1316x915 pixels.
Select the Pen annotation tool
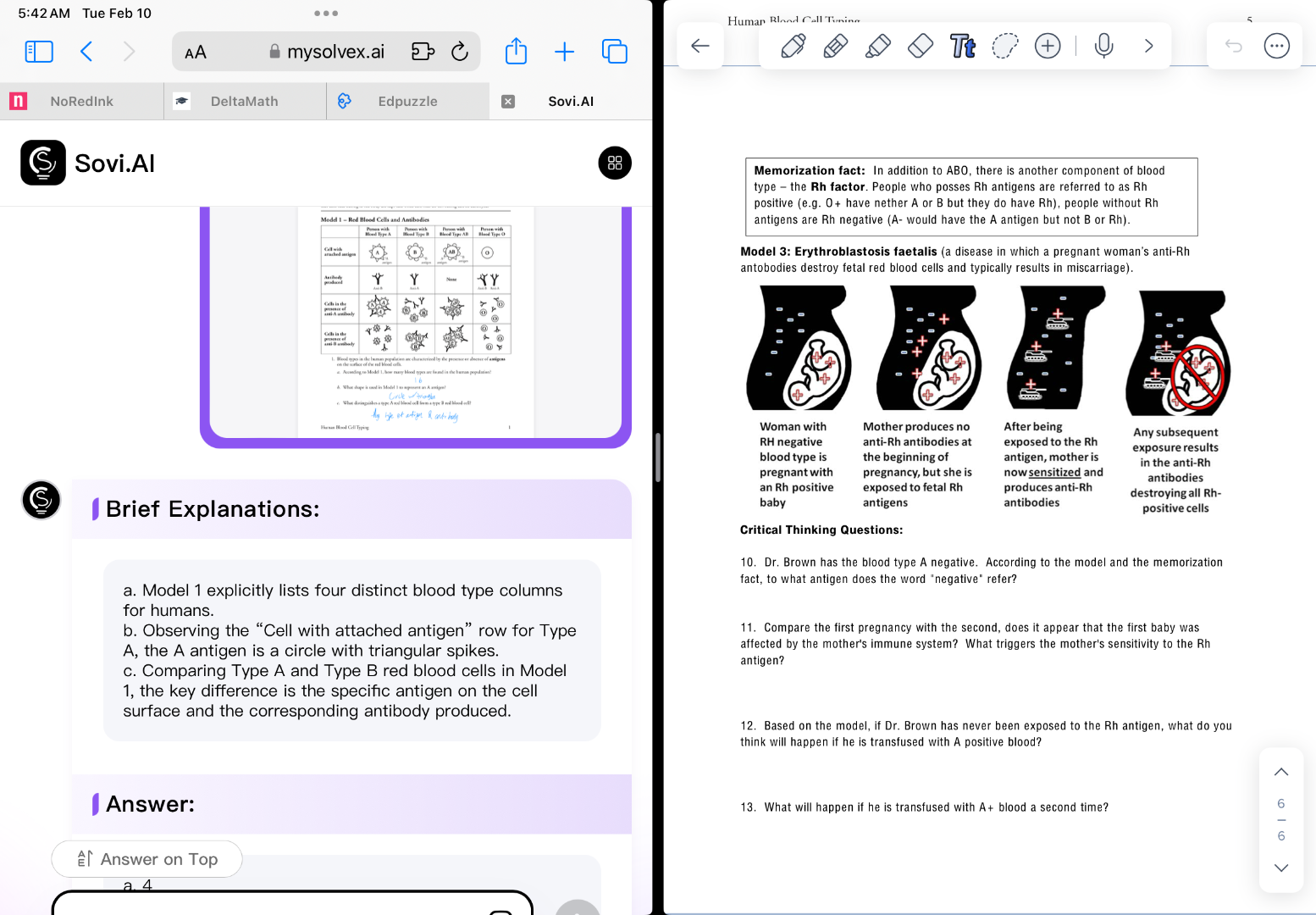[793, 46]
